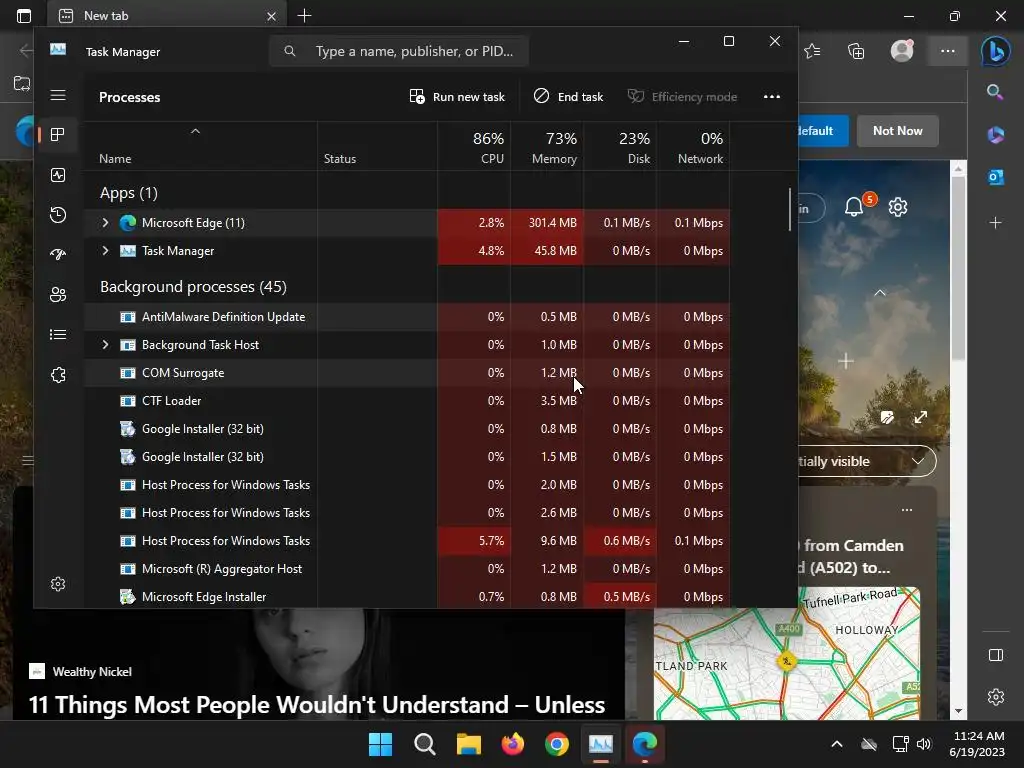Open Startup apps icon in sidebar
The image size is (1024, 768).
click(58, 255)
